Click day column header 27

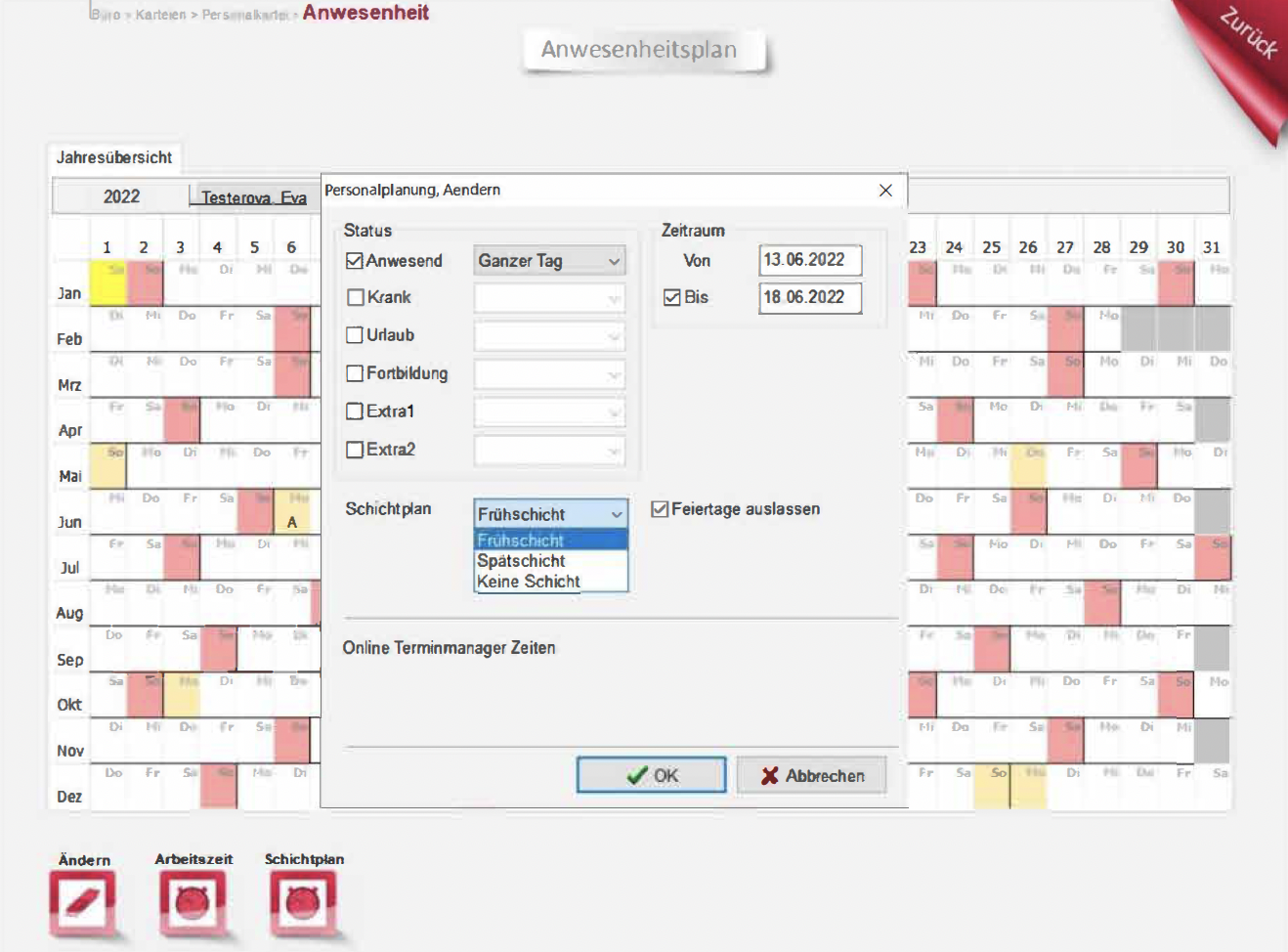[1065, 247]
